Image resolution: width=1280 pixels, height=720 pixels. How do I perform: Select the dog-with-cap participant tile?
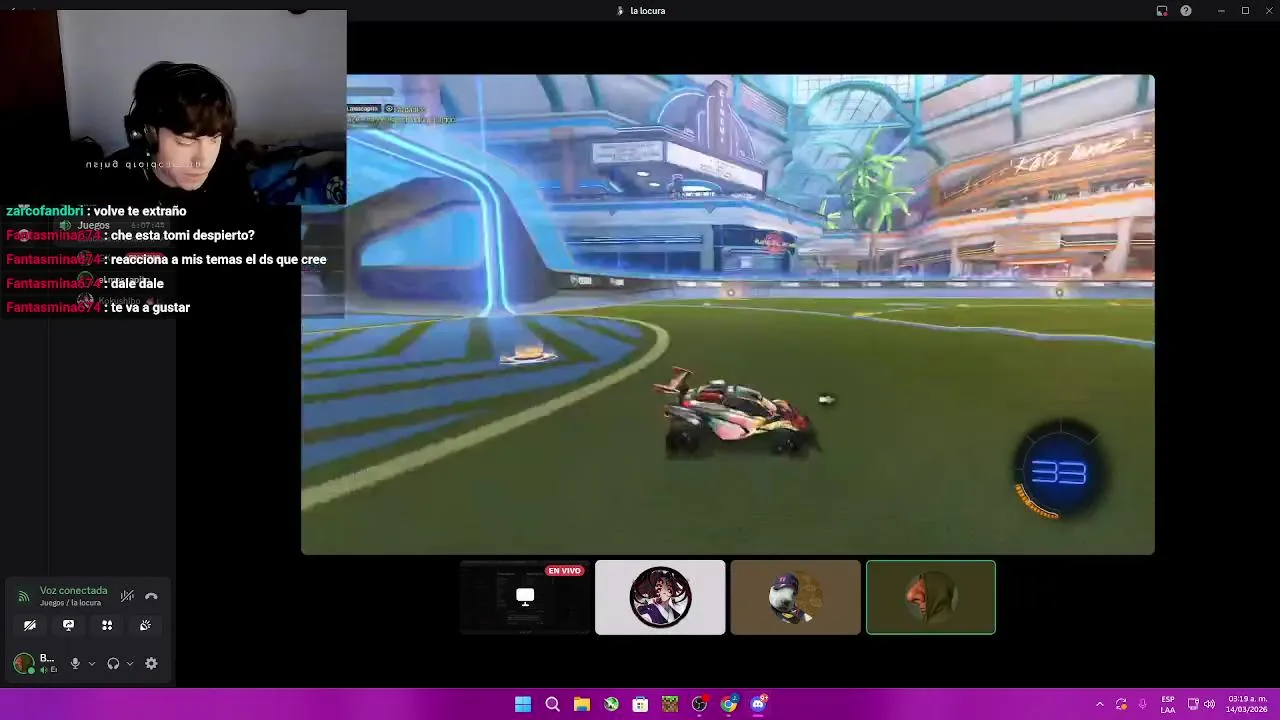click(x=795, y=597)
